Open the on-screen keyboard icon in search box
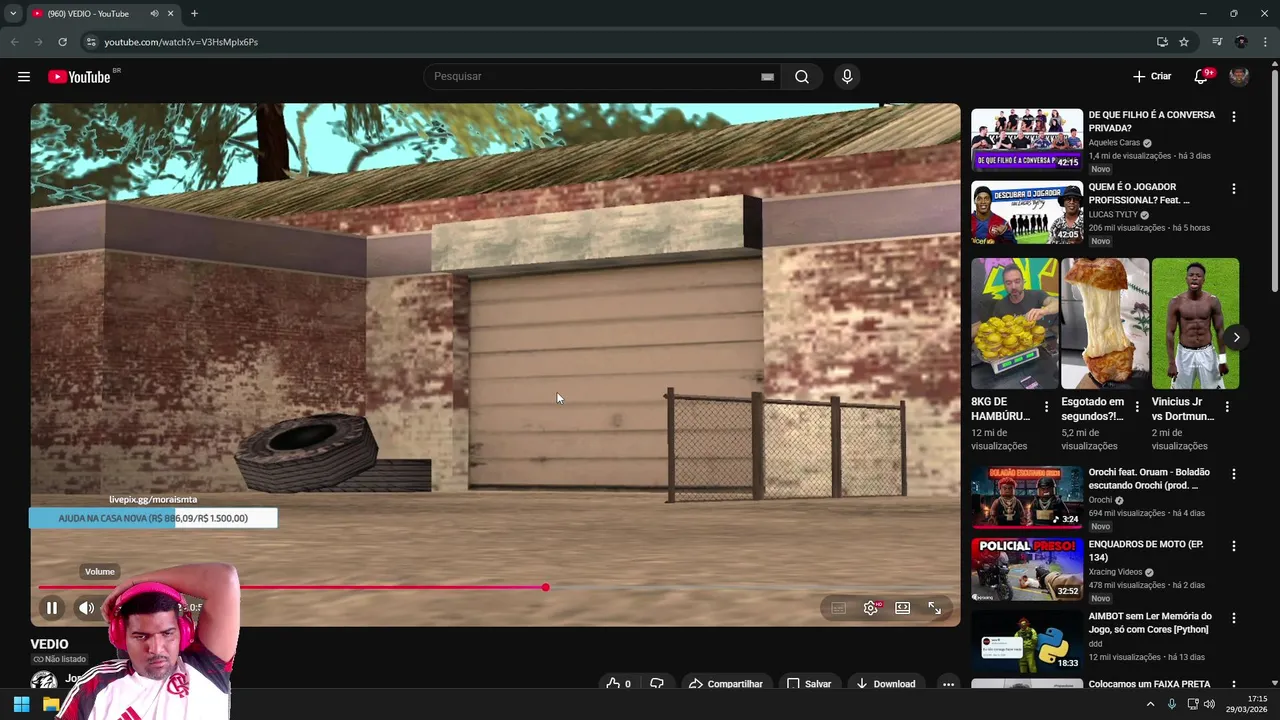1280x720 pixels. 767,77
